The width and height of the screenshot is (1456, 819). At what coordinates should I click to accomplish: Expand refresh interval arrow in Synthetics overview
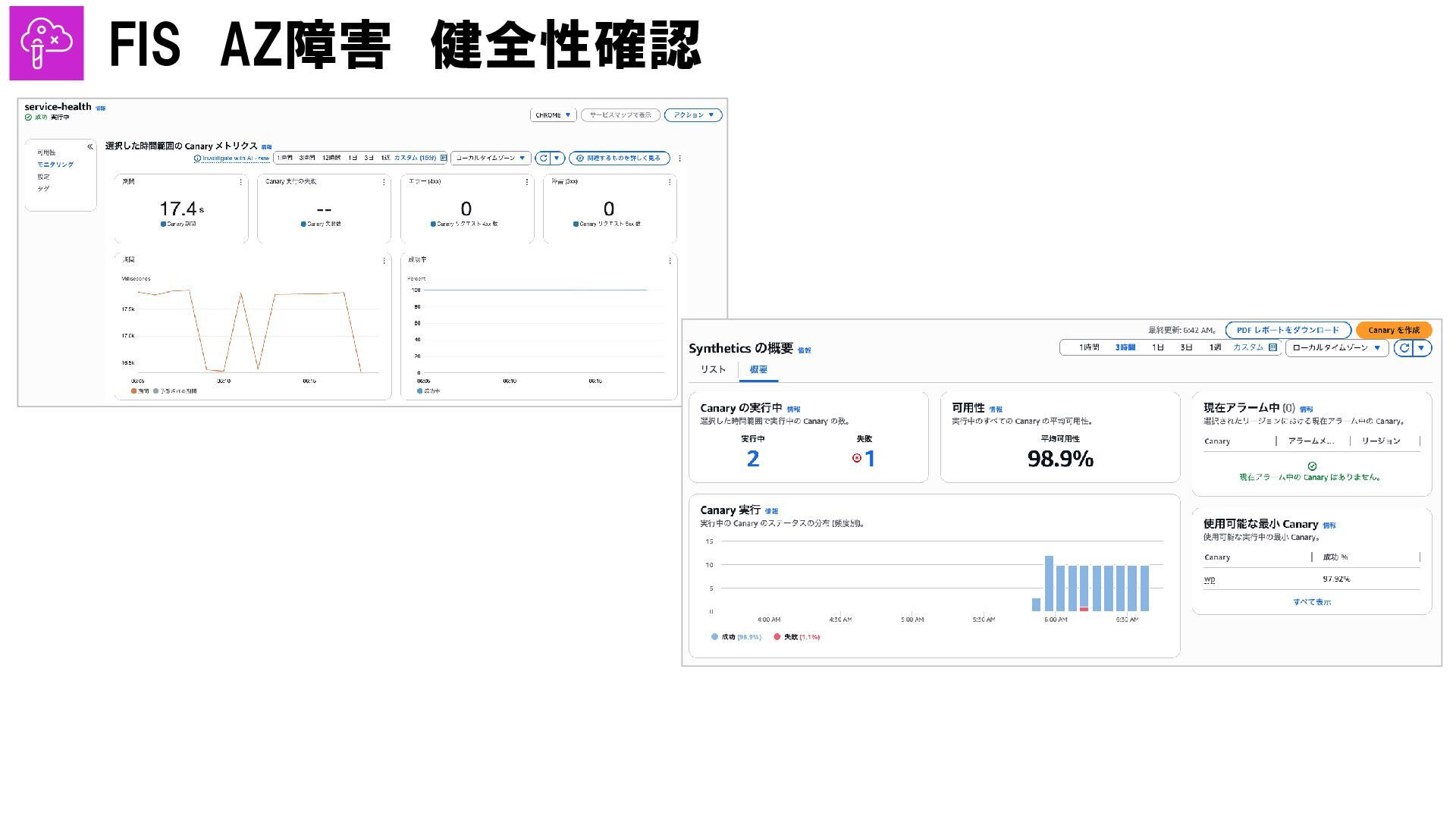click(1422, 348)
